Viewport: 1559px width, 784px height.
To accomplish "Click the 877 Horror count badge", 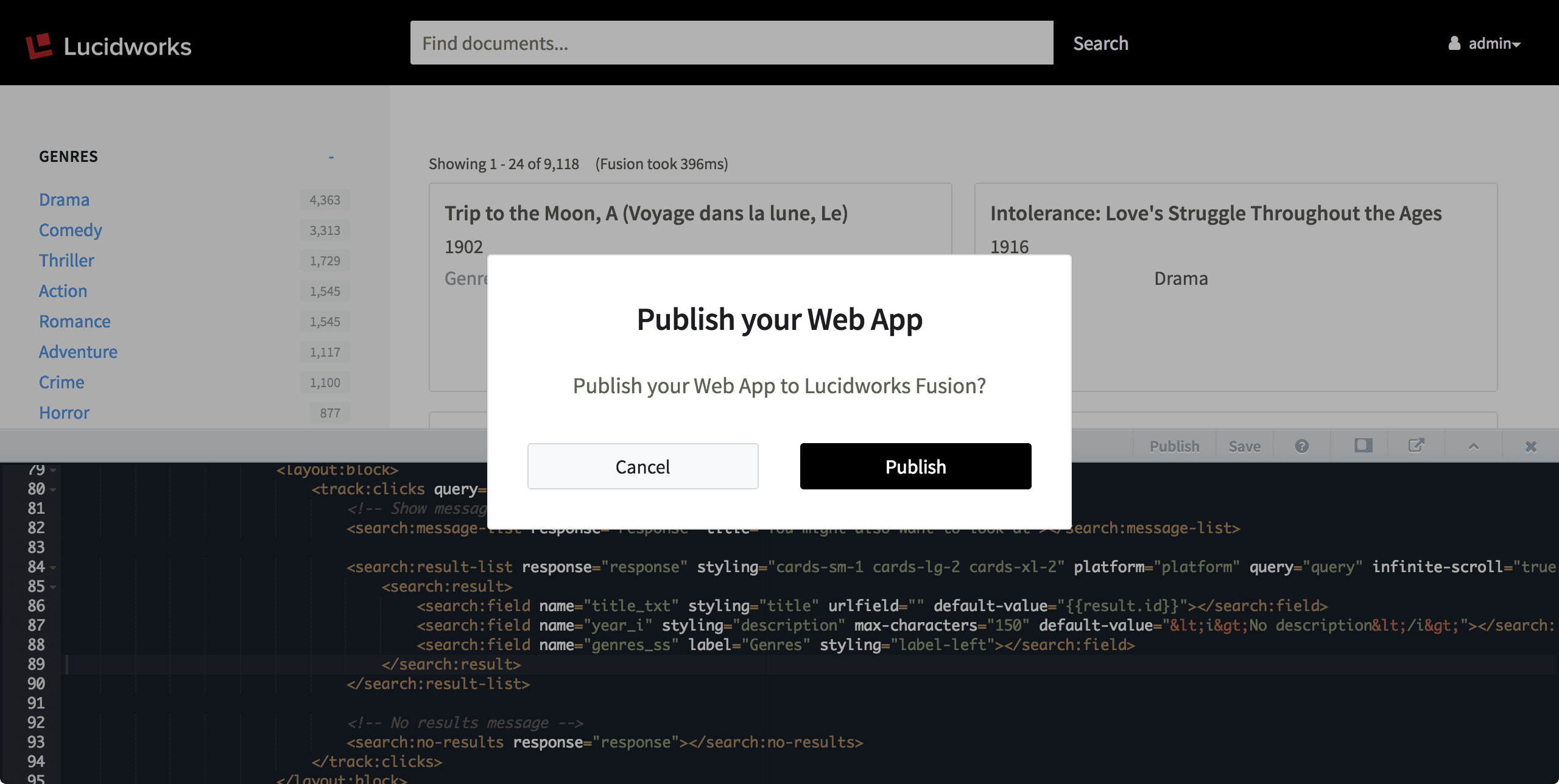I will pyautogui.click(x=329, y=413).
